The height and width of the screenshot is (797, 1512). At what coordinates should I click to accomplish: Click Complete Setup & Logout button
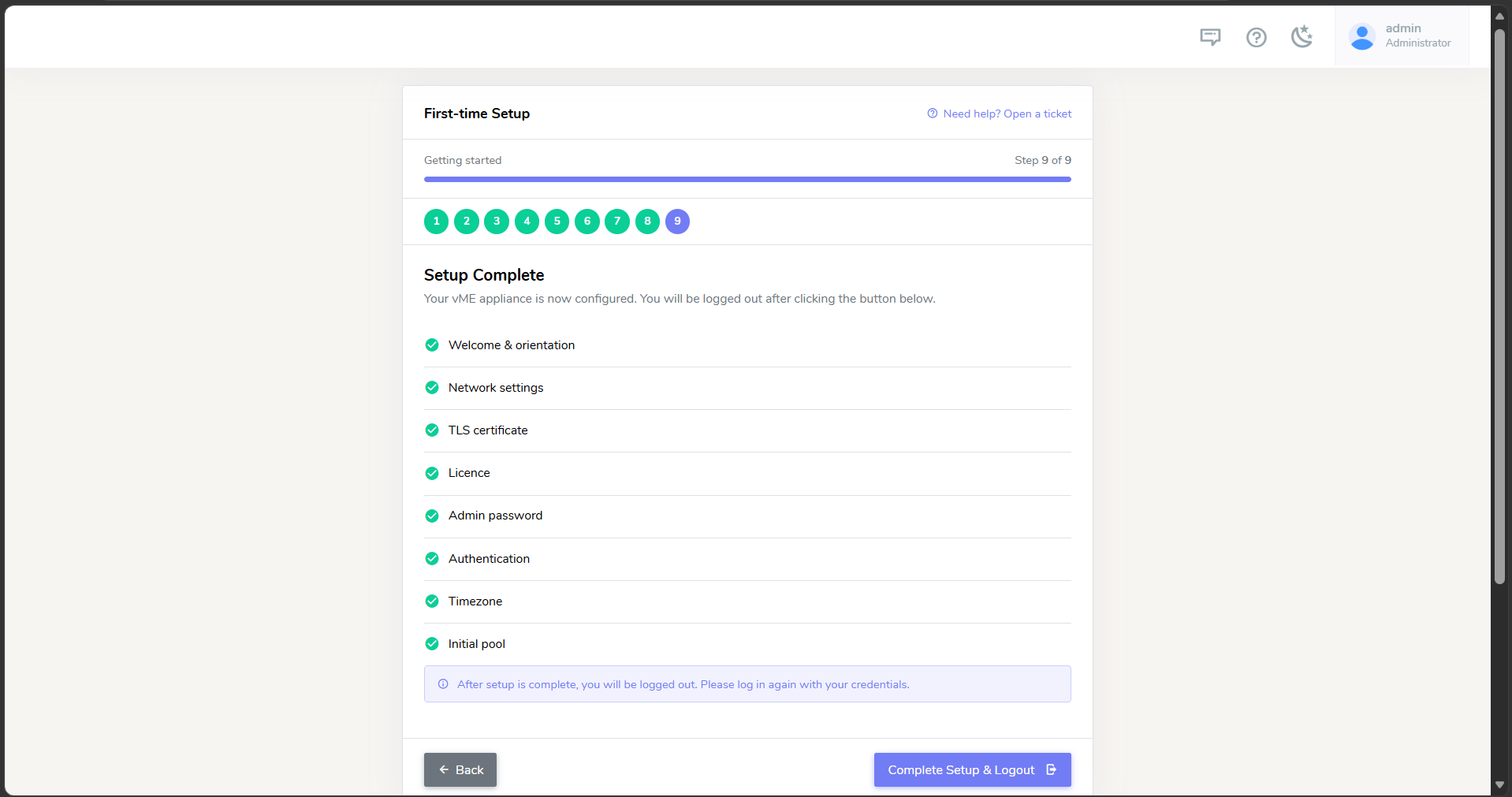[972, 769]
